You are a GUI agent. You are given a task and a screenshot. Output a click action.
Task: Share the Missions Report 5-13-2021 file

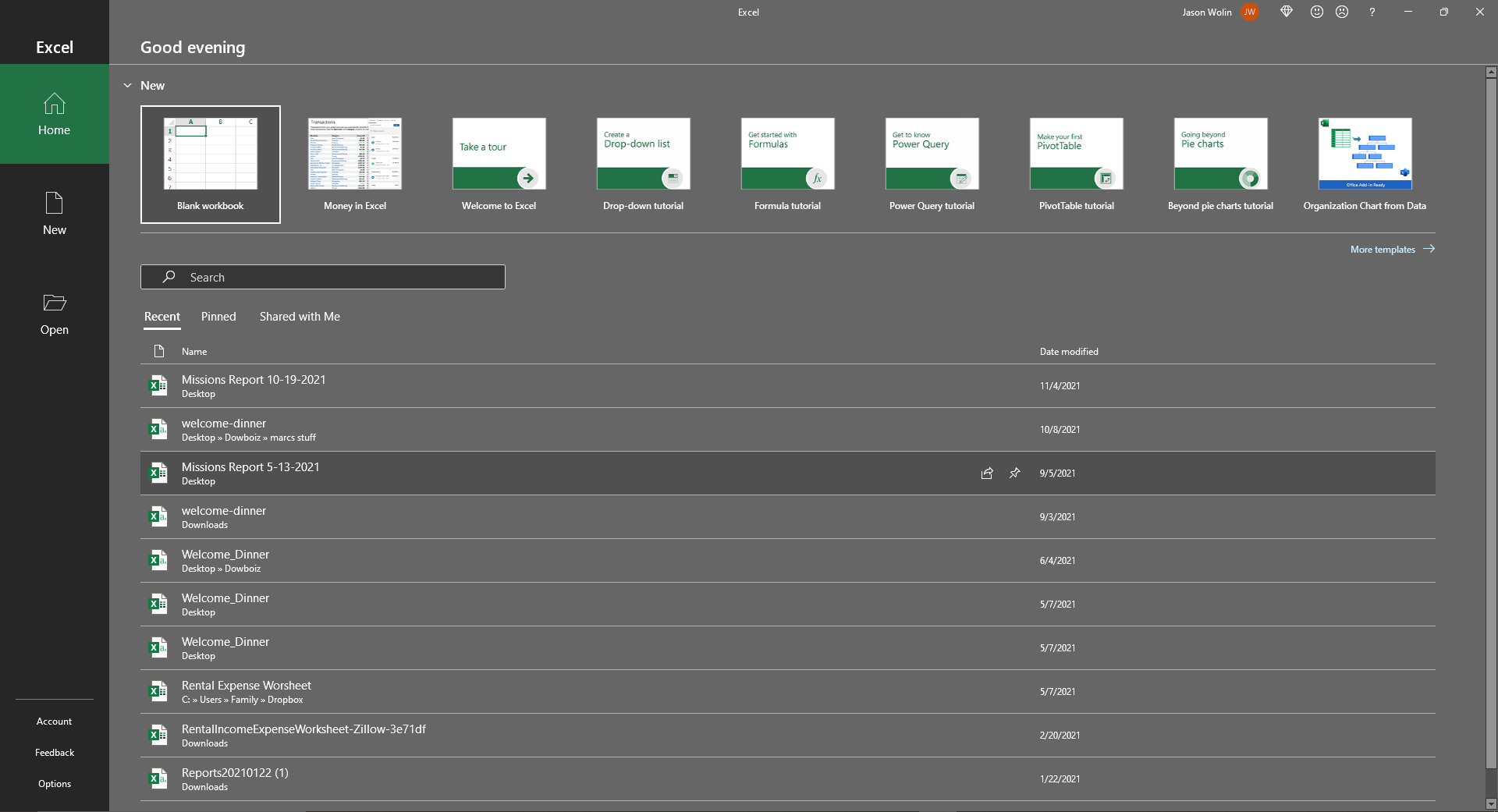point(987,473)
